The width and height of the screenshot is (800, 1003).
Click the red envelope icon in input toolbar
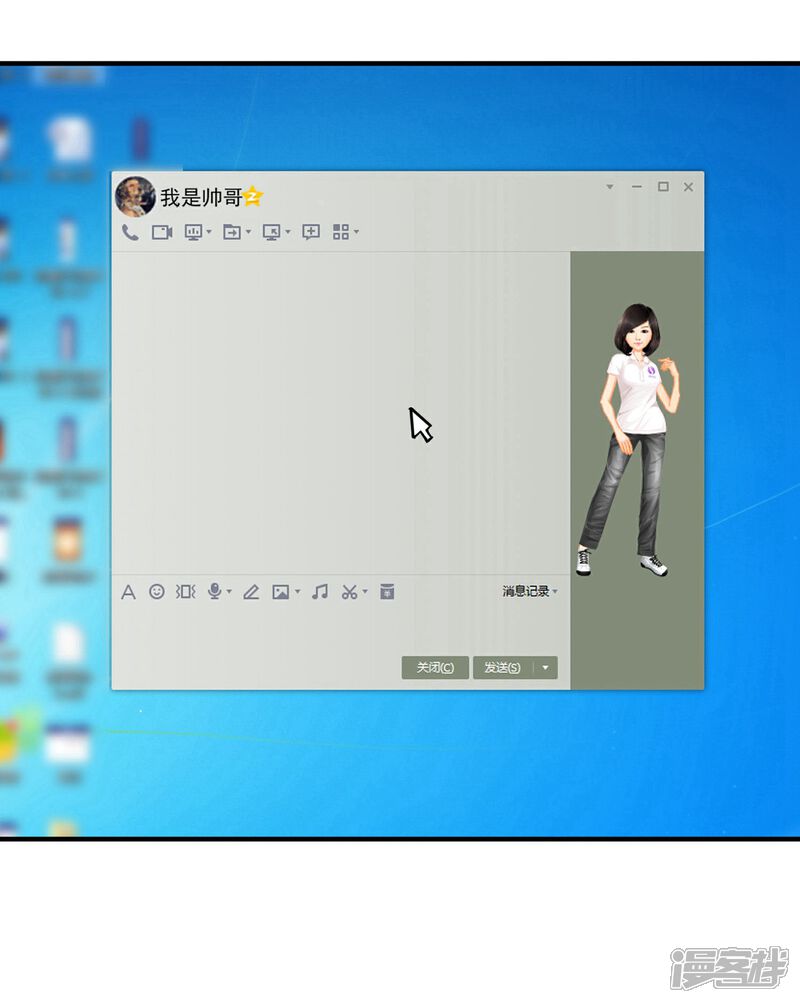(387, 592)
